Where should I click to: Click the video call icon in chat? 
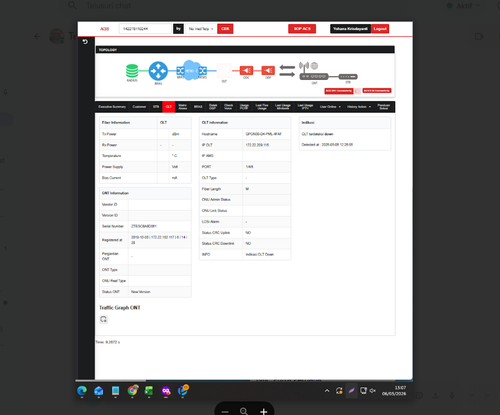coord(479,36)
